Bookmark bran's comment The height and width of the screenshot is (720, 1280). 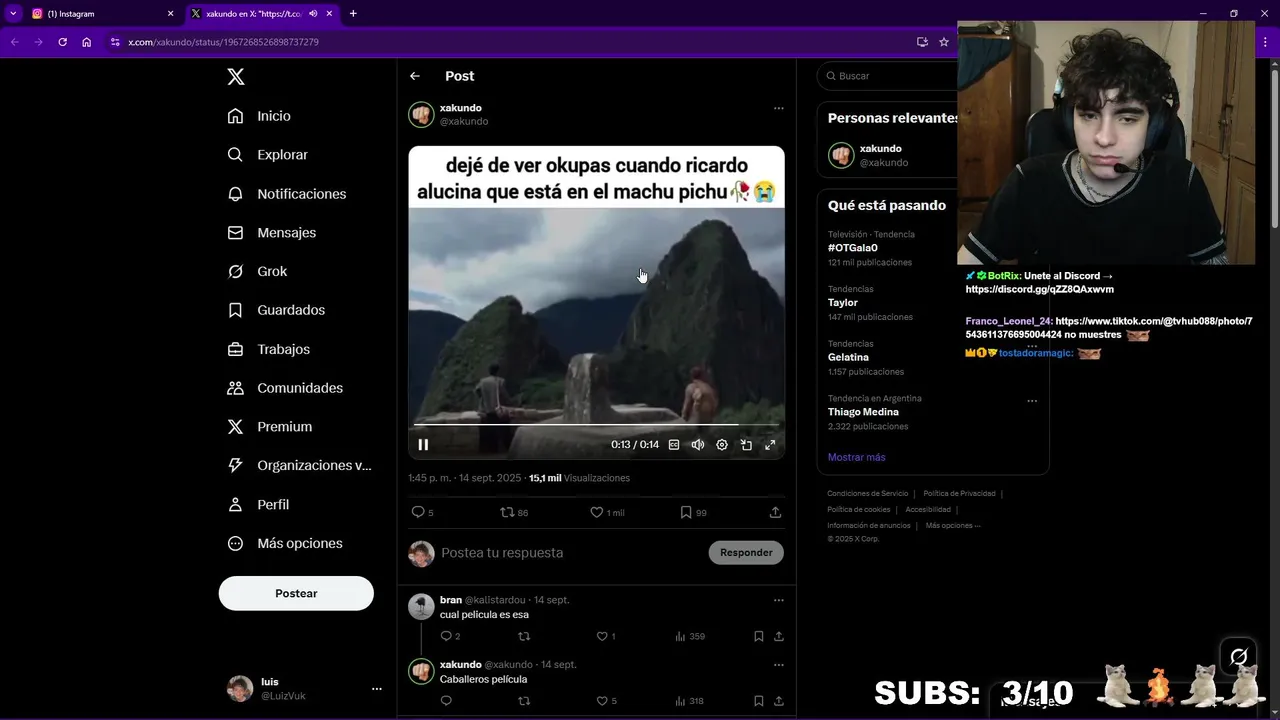point(758,636)
